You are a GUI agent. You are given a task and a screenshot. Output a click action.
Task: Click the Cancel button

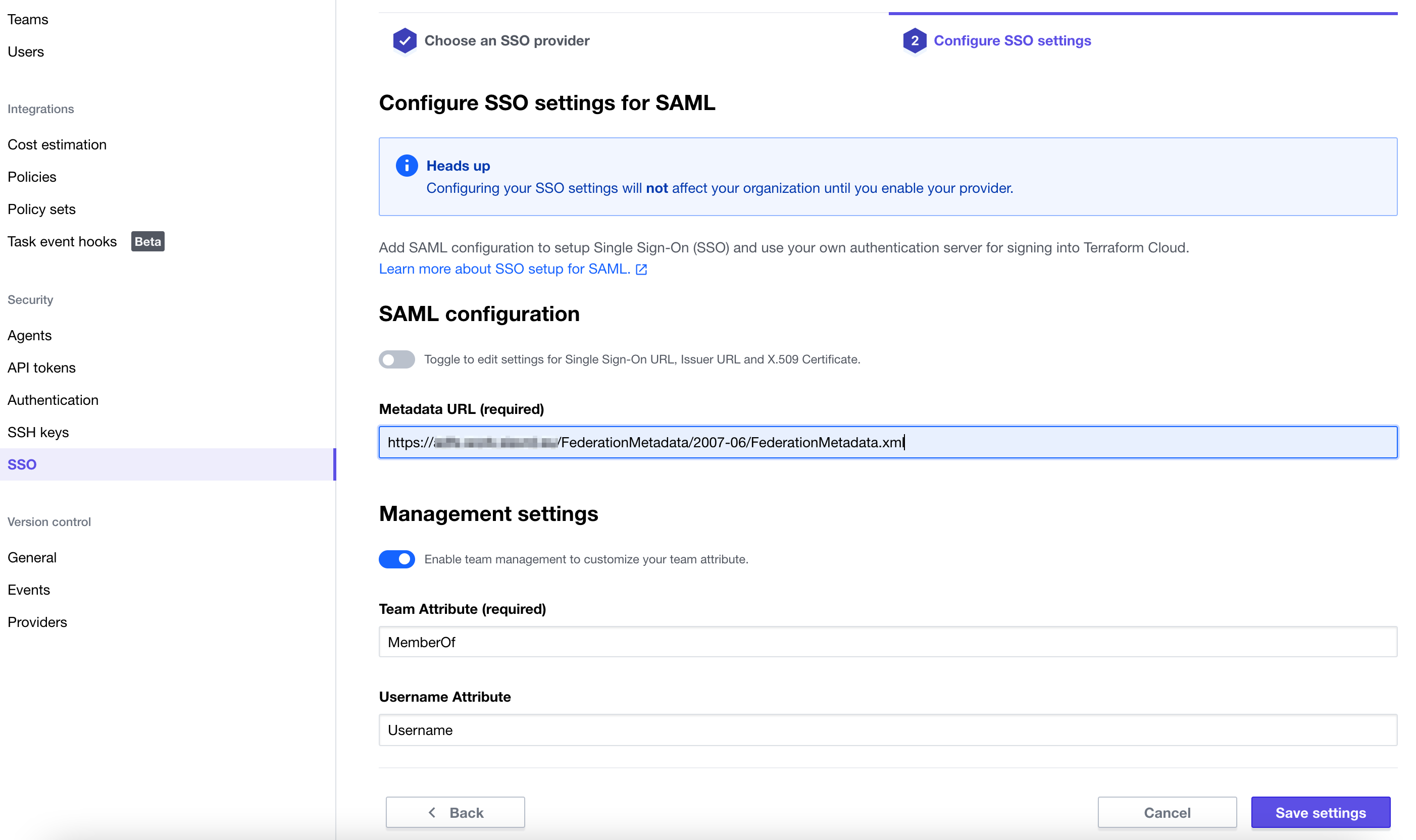[x=1167, y=811]
